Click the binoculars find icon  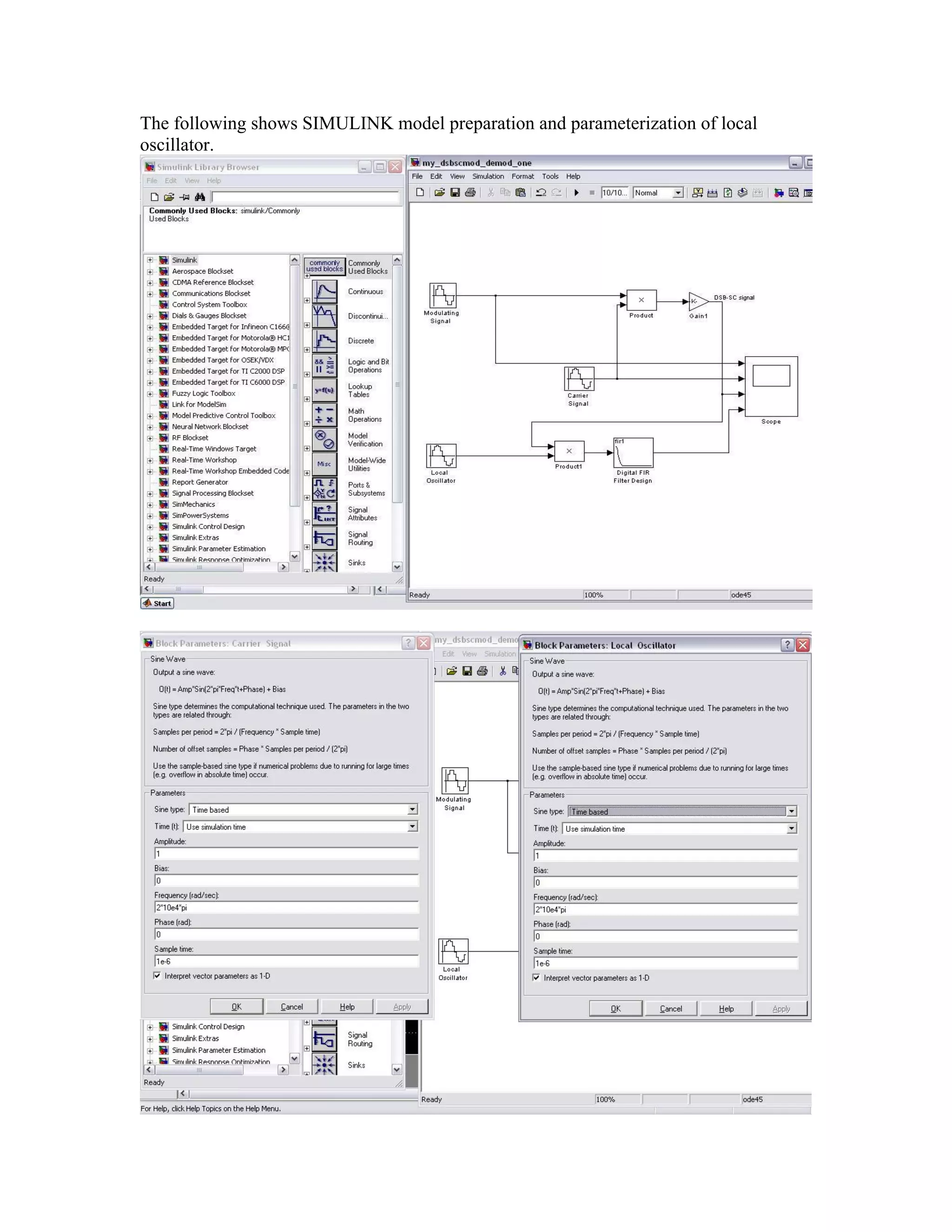(199, 197)
